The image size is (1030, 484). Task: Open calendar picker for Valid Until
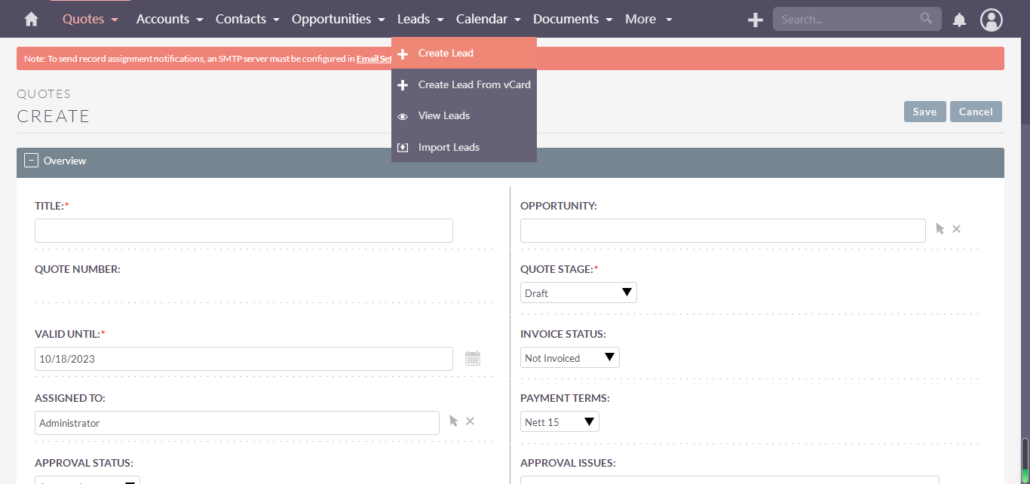click(x=473, y=358)
